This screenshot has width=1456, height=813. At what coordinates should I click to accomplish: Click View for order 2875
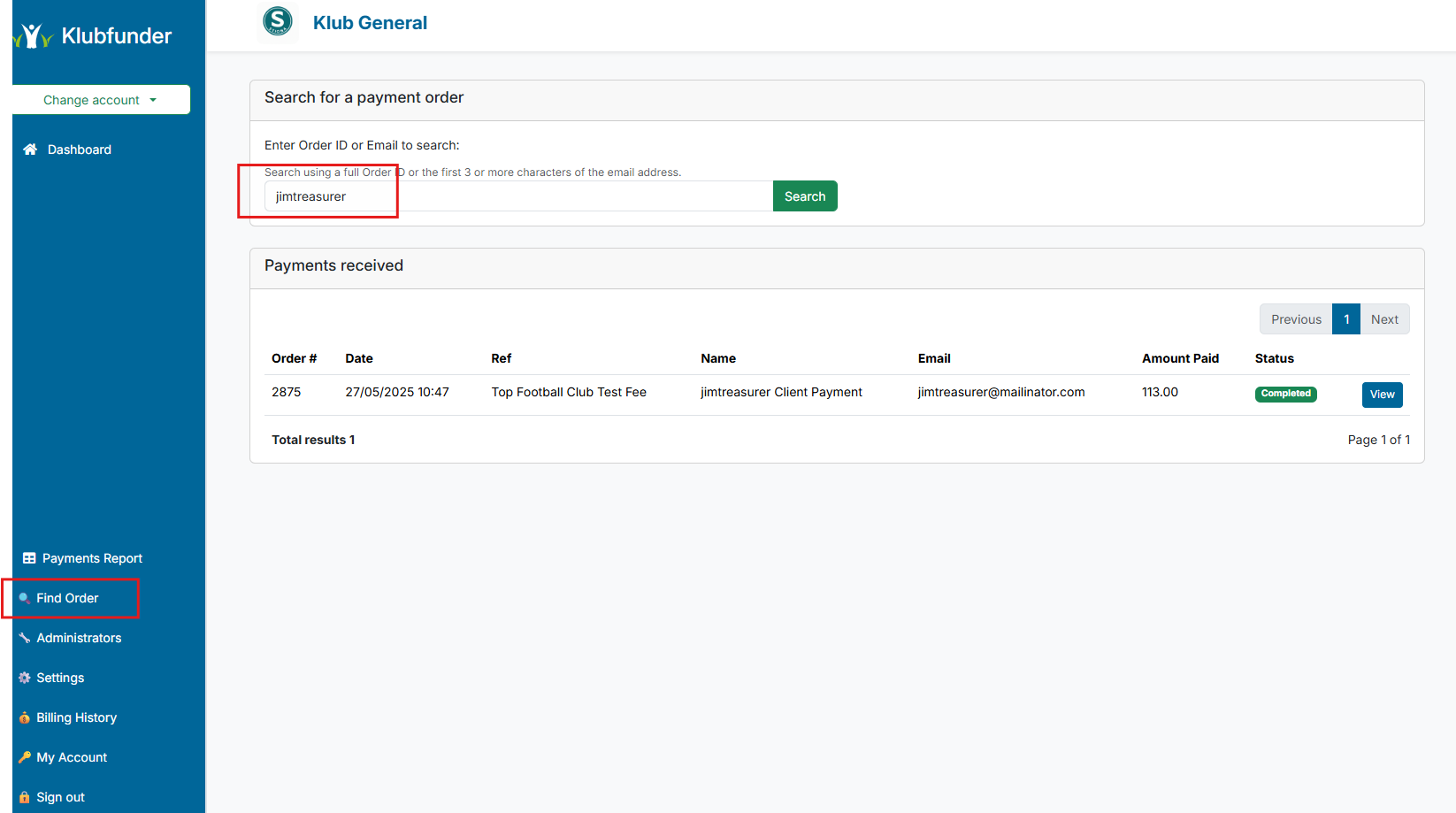[1382, 395]
